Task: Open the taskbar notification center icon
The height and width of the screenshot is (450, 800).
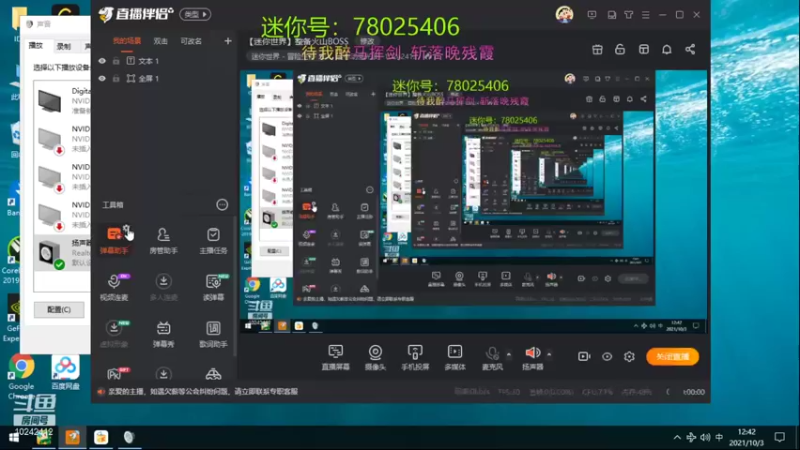Action: click(780, 437)
